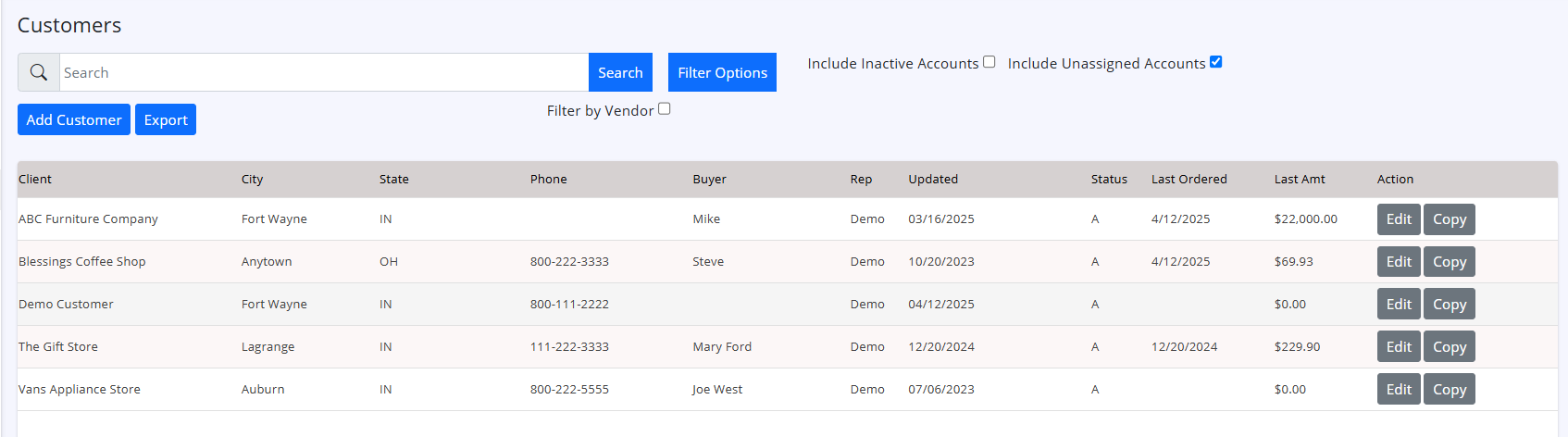Select the Updated column header
The width and height of the screenshot is (1568, 437).
coord(932,180)
